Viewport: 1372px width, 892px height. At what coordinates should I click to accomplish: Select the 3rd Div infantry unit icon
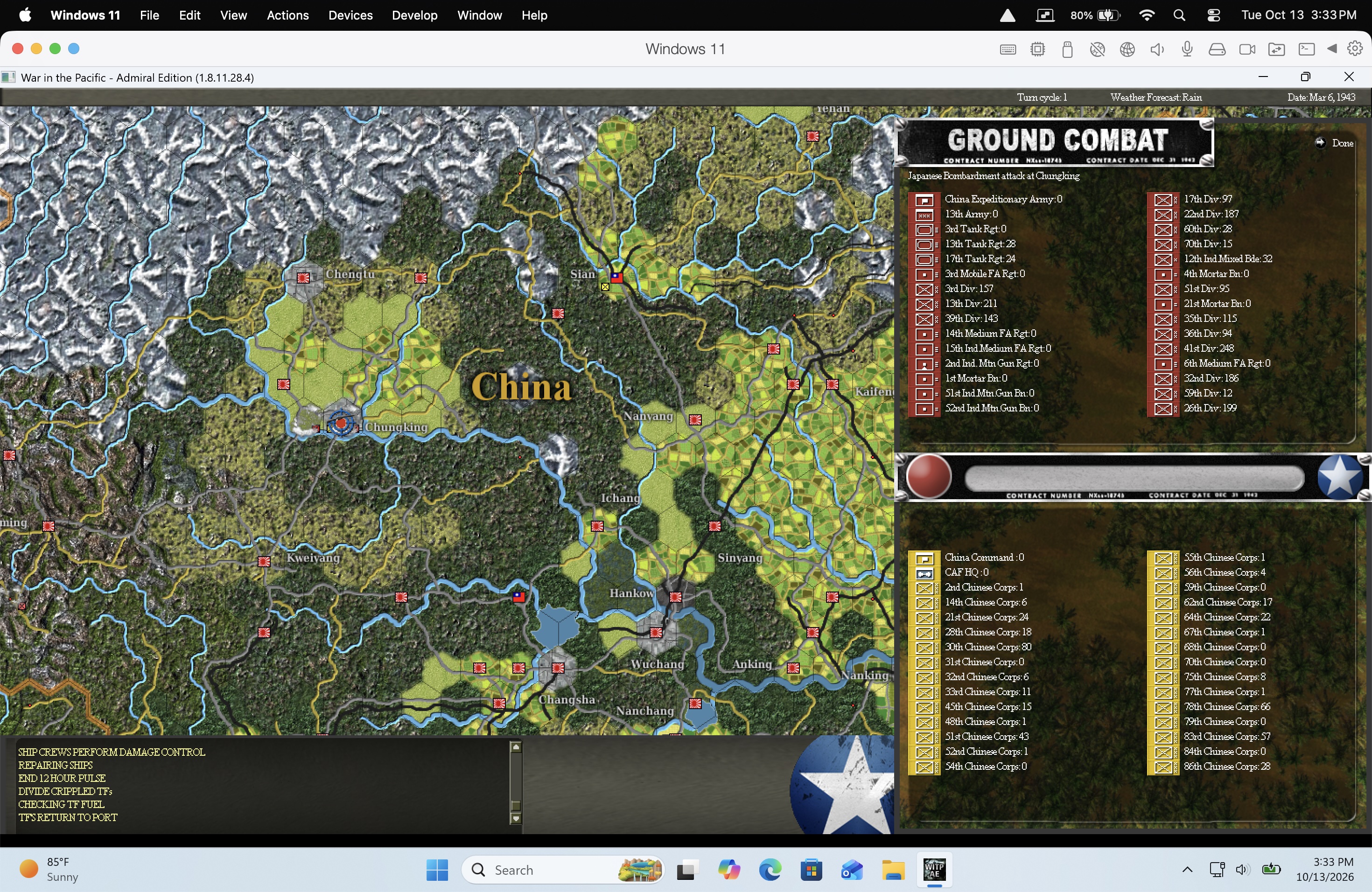point(924,289)
